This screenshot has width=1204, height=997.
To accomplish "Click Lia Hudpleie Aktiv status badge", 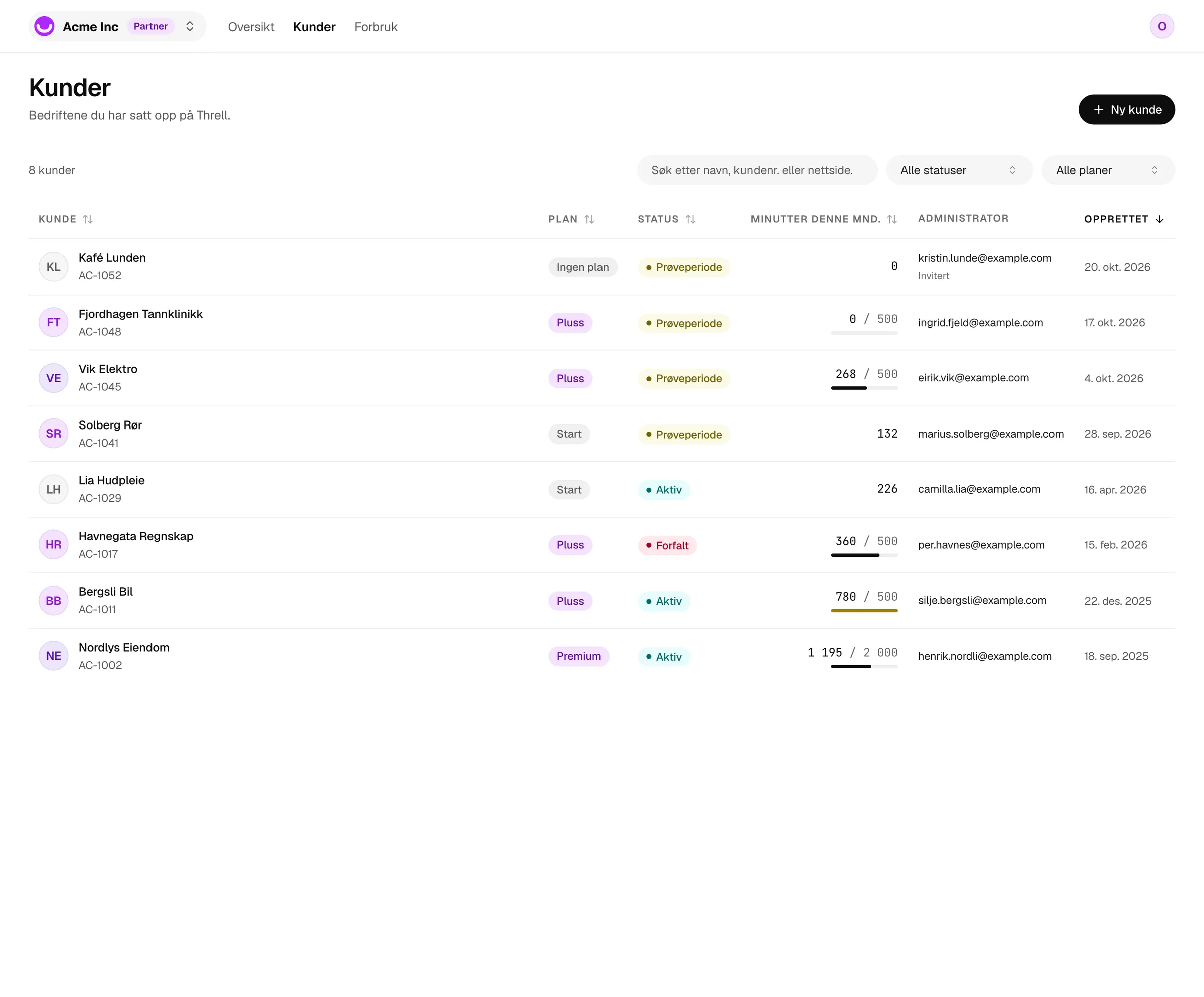I will coord(664,490).
